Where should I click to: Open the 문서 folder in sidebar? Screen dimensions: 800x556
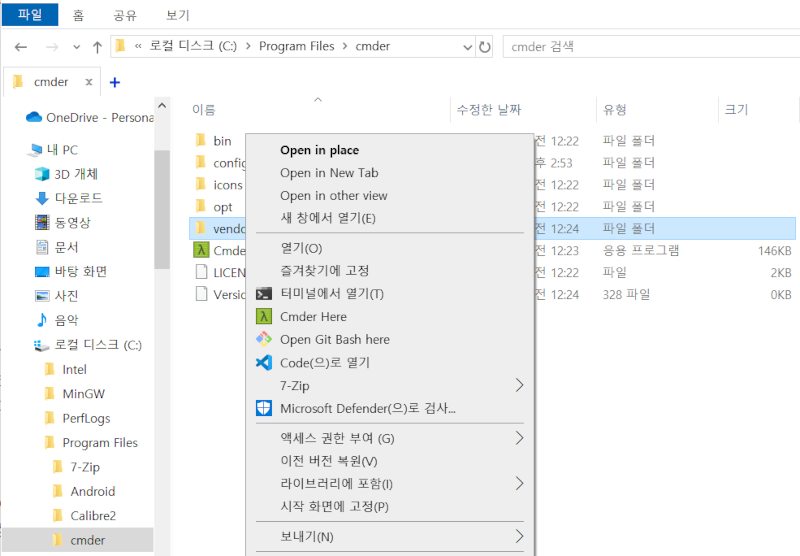pos(57,247)
